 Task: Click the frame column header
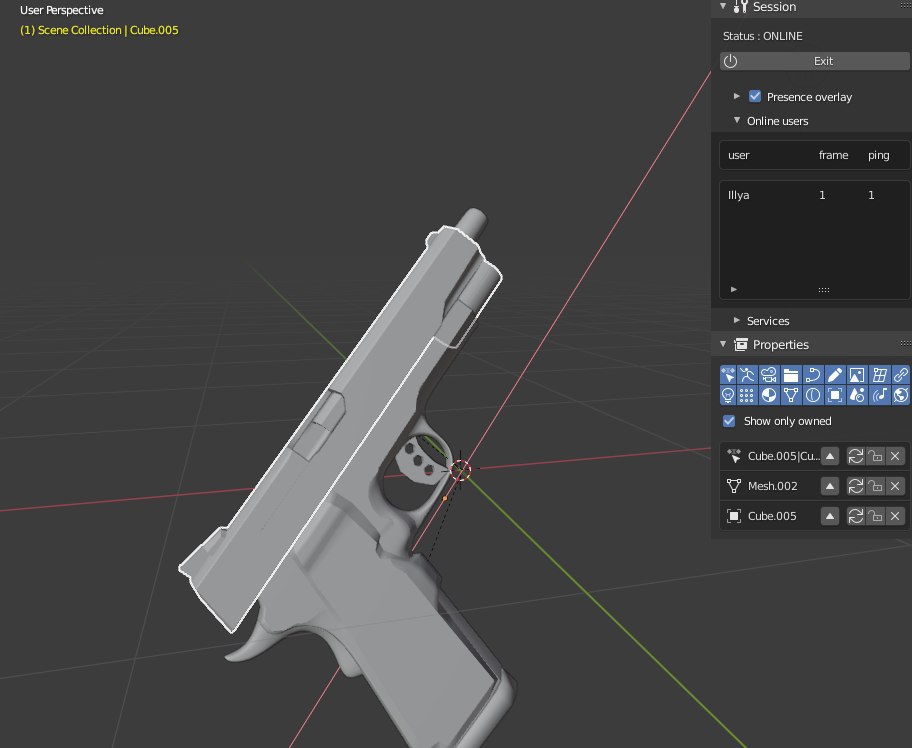(x=833, y=155)
